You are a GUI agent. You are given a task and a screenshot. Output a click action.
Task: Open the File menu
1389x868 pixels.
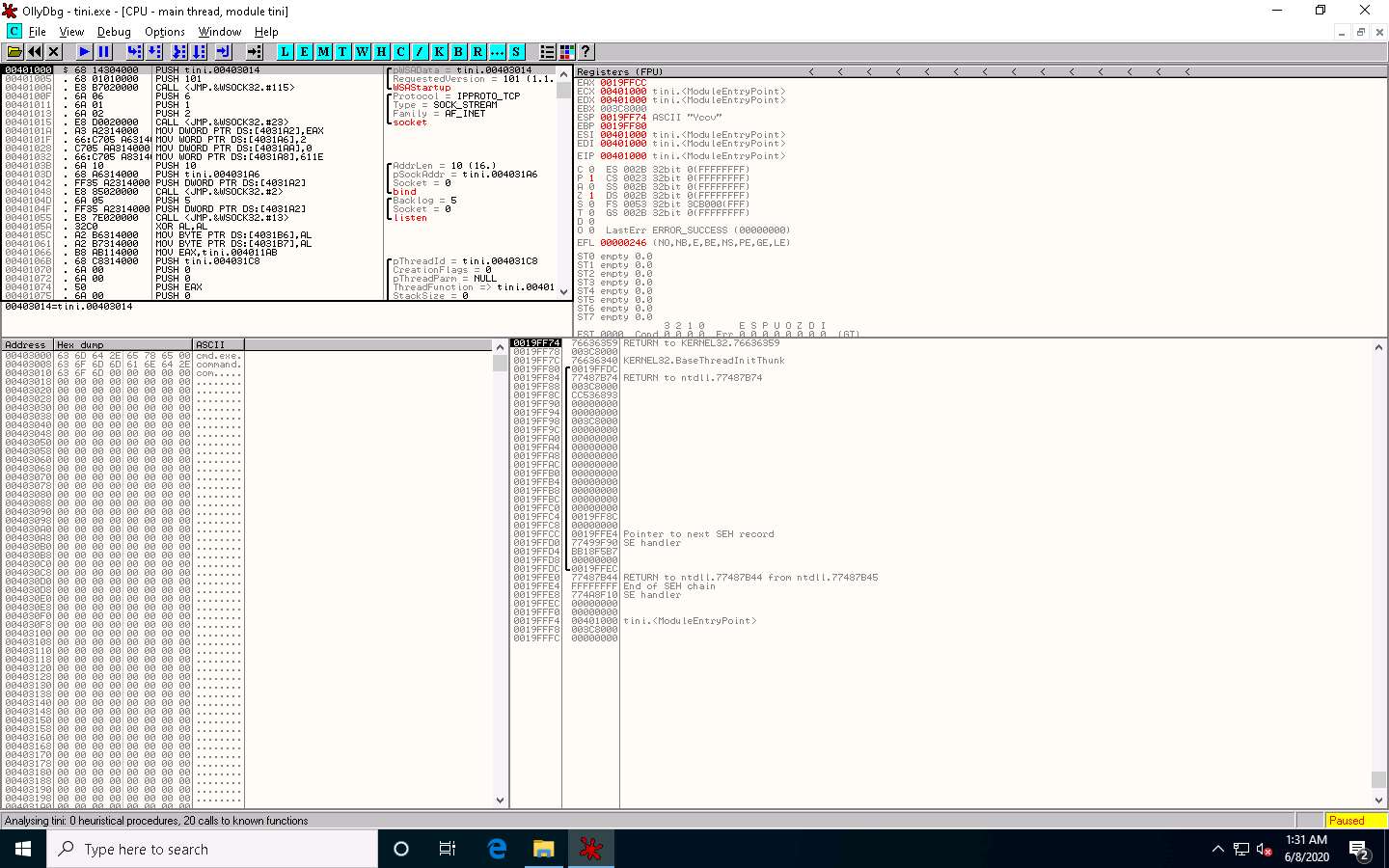(x=38, y=32)
